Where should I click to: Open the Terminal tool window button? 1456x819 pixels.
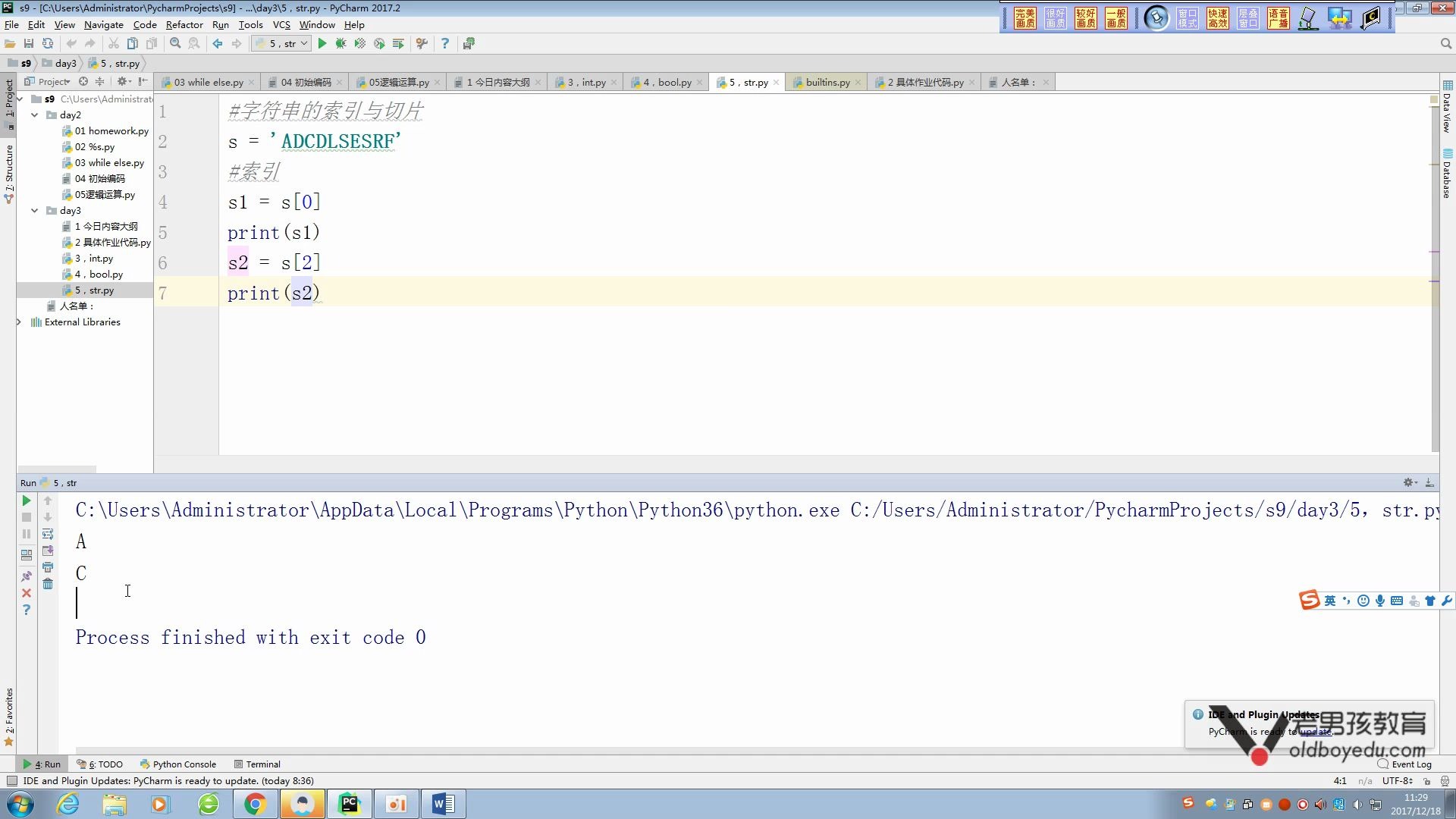[258, 764]
